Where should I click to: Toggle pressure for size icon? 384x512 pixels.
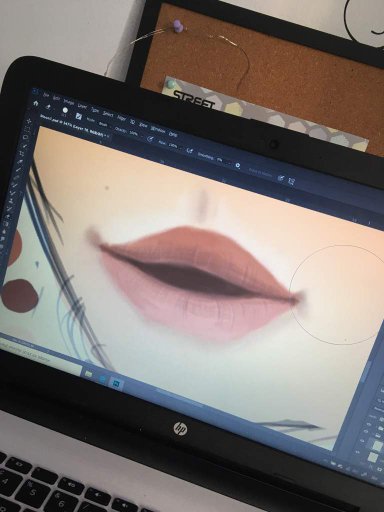(x=282, y=178)
